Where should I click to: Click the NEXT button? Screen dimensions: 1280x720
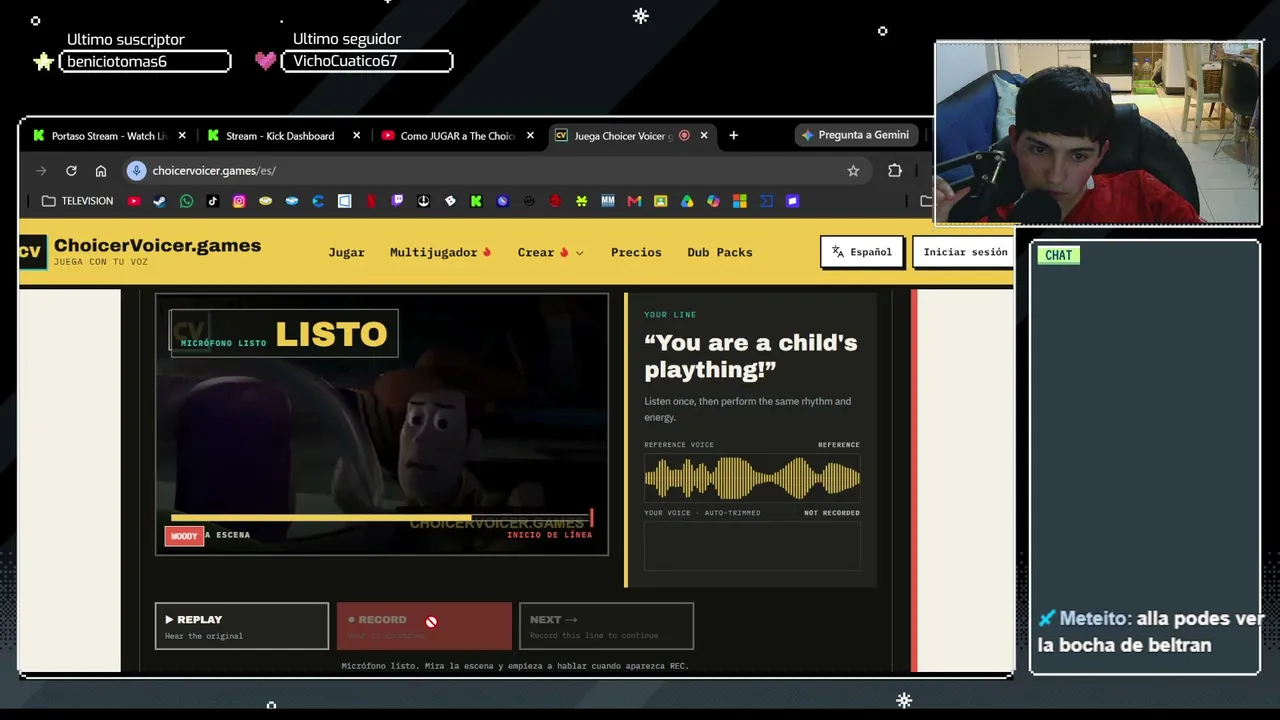point(606,626)
